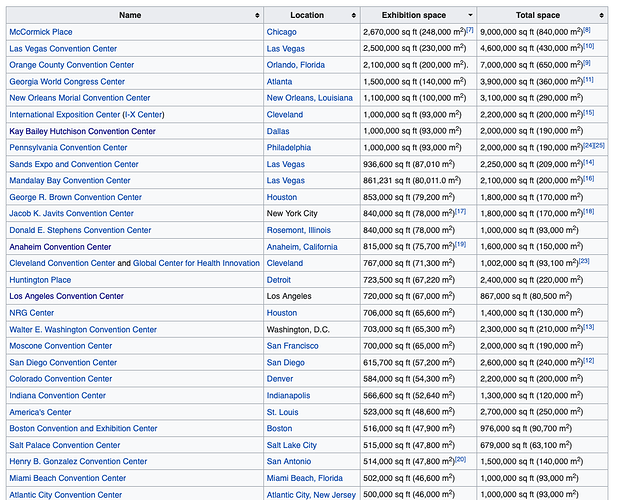
Task: Open Georgia World Congress Center link
Action: coord(67,82)
